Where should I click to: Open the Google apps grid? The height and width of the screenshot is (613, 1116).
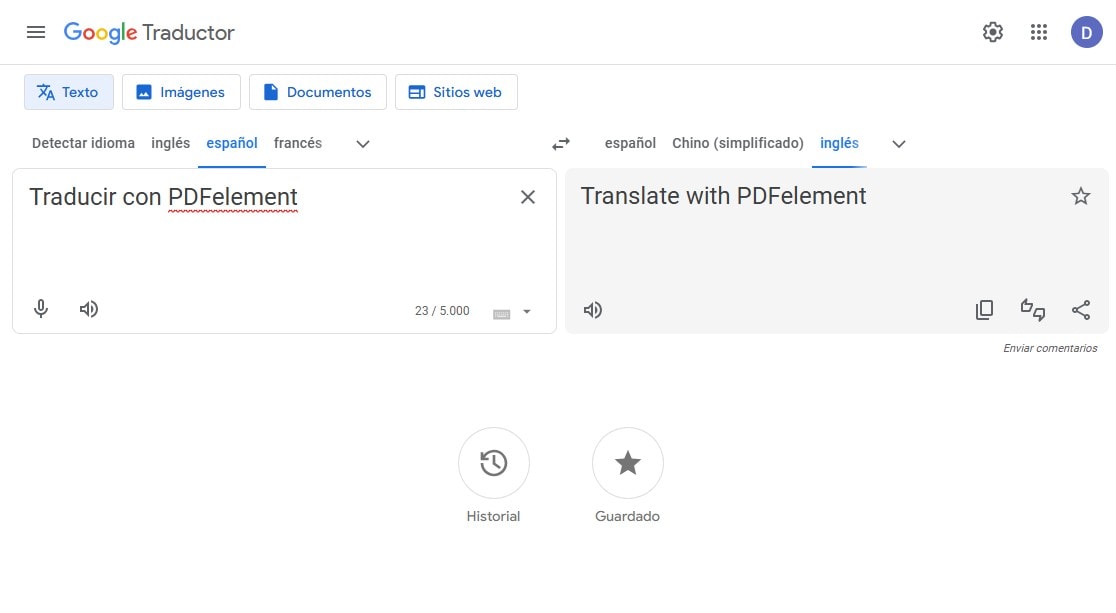pyautogui.click(x=1038, y=32)
